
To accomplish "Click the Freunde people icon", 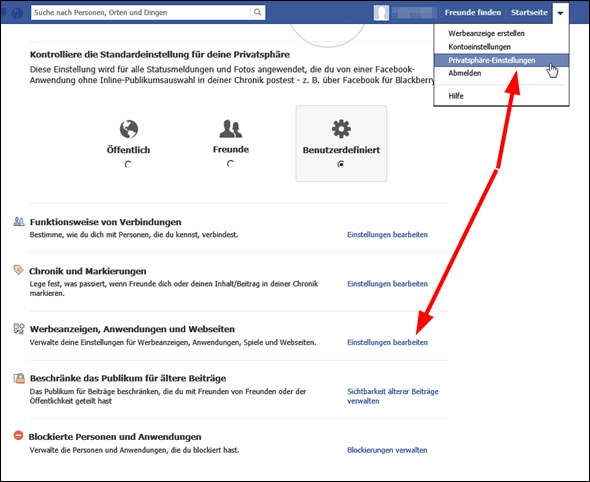I will (231, 129).
